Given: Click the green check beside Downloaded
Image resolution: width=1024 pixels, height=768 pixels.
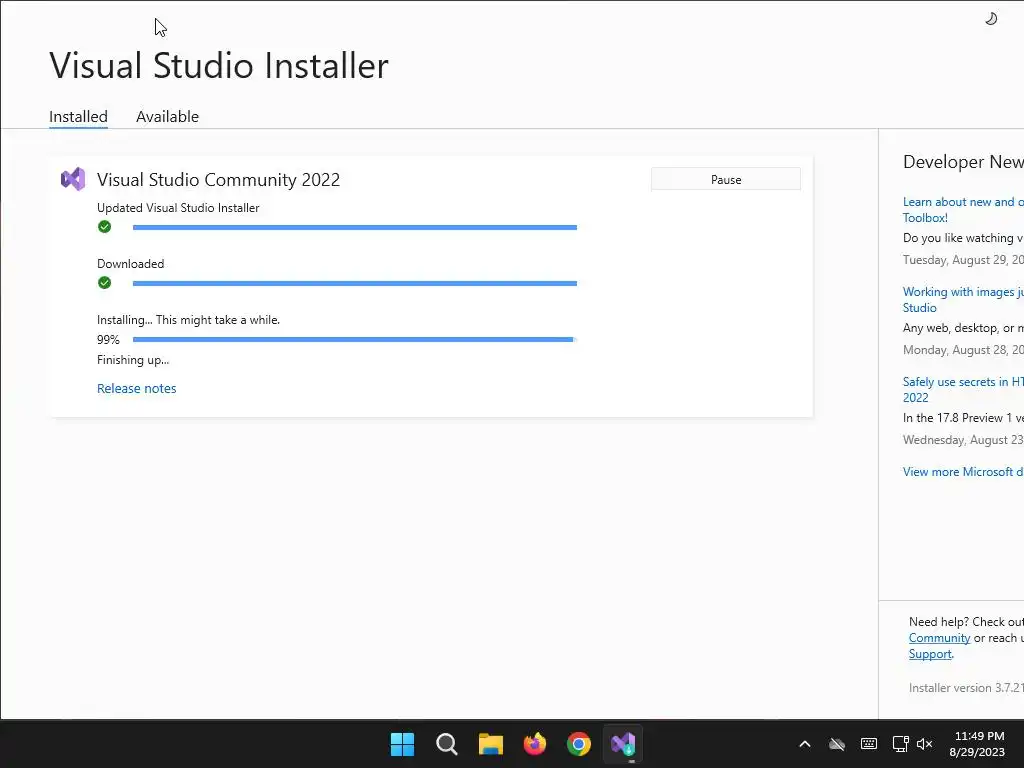Looking at the screenshot, I should pyautogui.click(x=104, y=283).
